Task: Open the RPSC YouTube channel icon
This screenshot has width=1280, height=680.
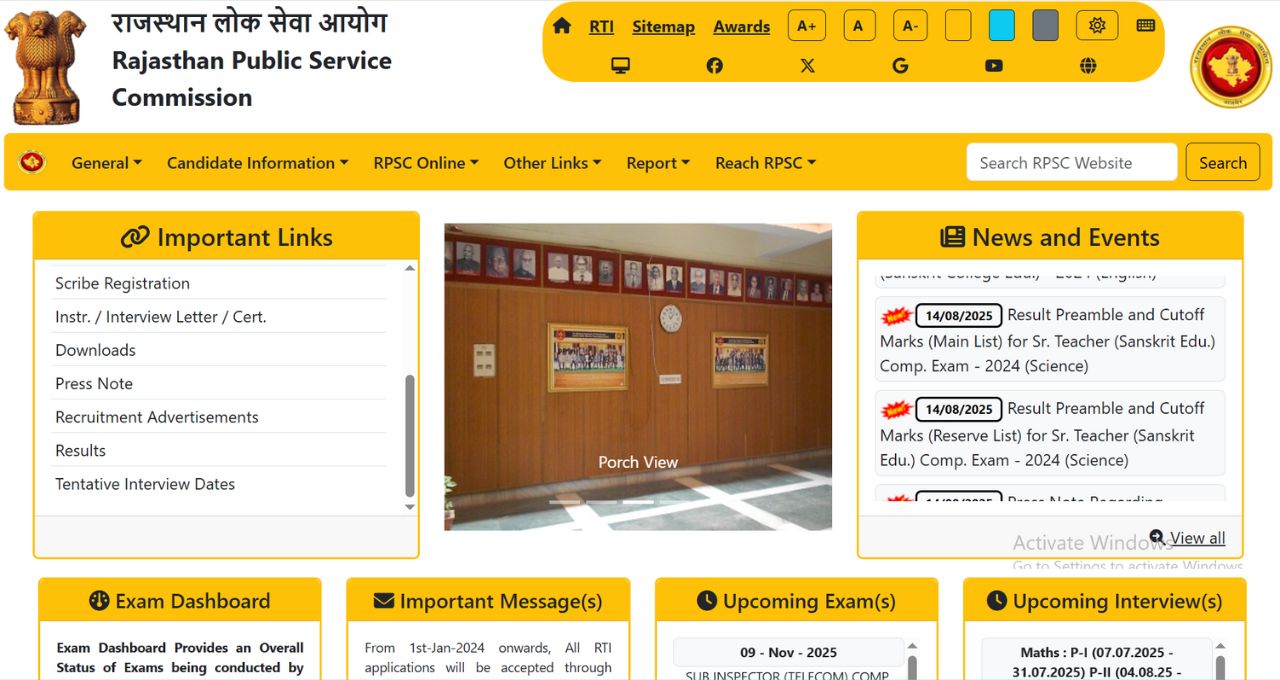Action: (x=994, y=66)
